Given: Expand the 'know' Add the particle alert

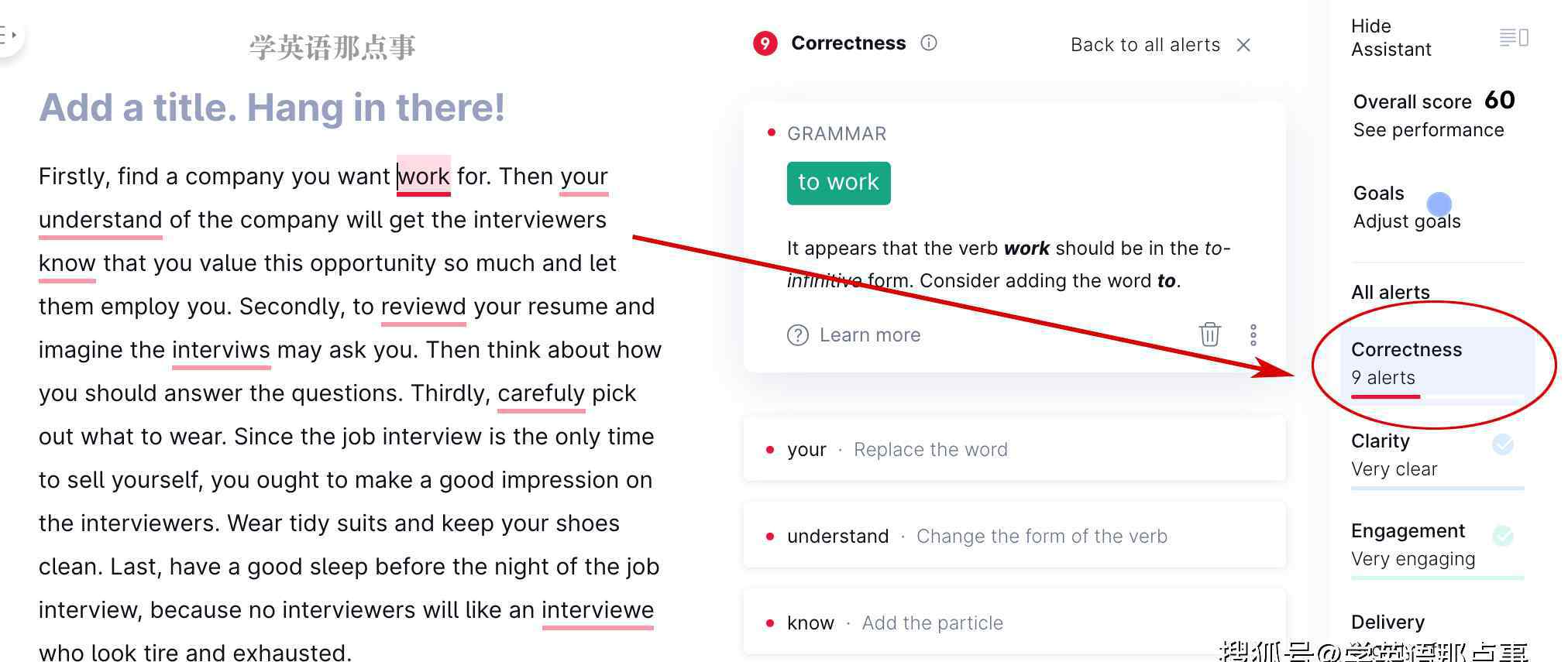Looking at the screenshot, I should click(1013, 623).
